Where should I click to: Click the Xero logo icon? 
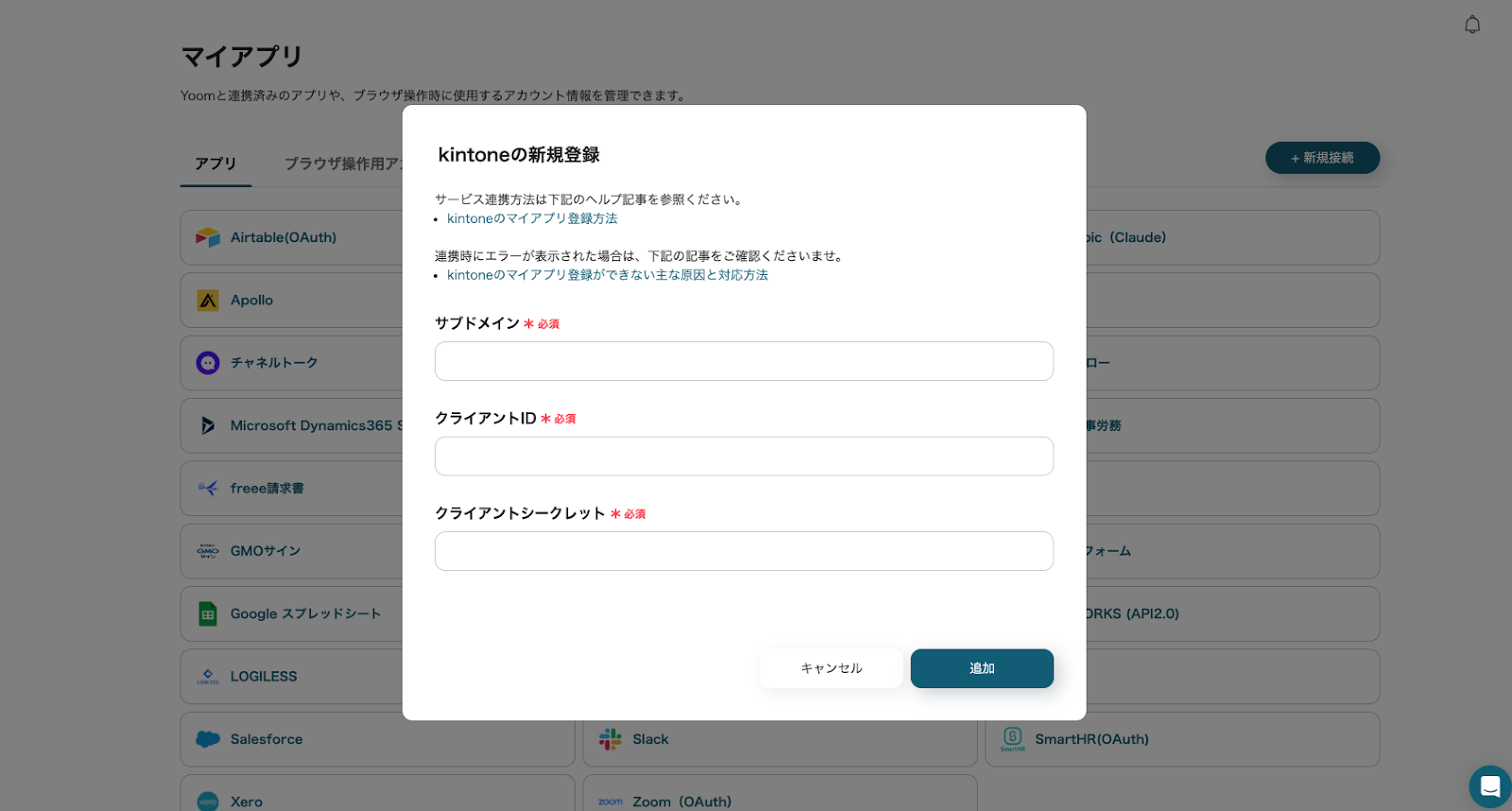pos(208,802)
